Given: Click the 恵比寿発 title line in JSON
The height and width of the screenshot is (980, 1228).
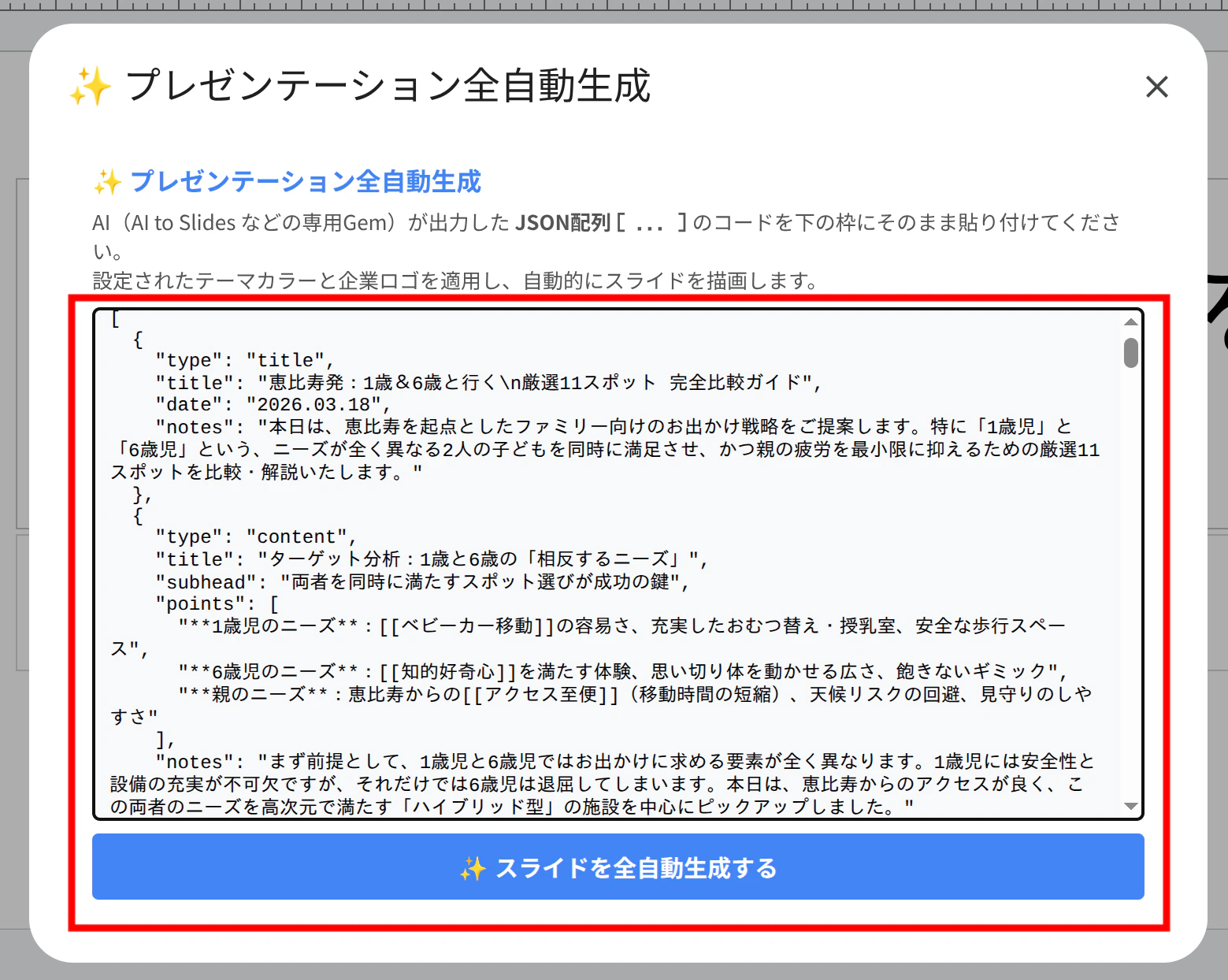Looking at the screenshot, I should tap(488, 383).
